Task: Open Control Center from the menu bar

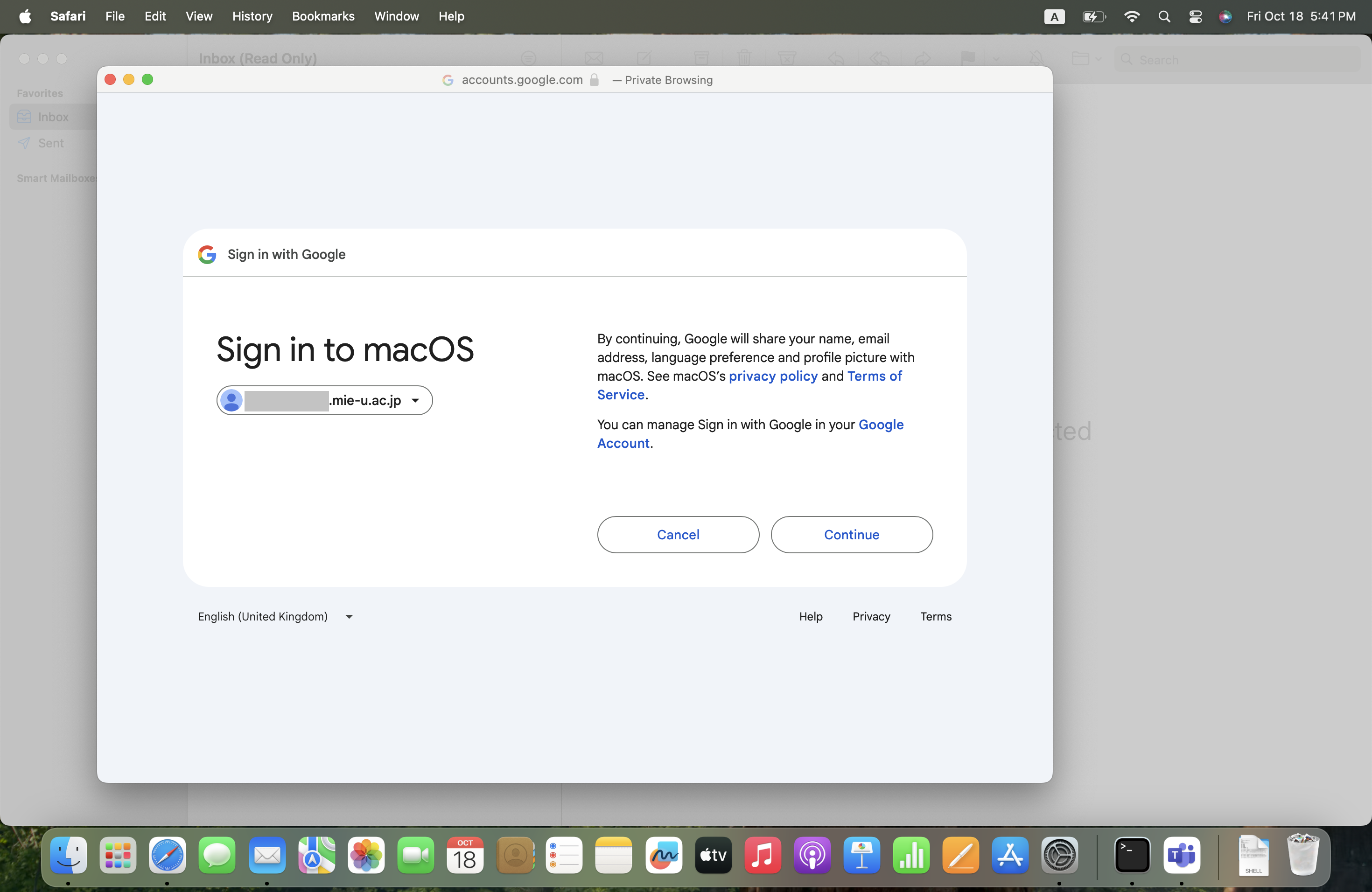Action: tap(1195, 16)
